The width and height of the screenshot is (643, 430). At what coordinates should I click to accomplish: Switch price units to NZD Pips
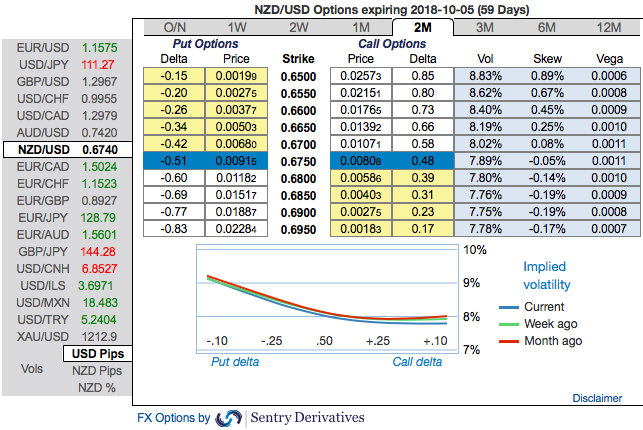pos(96,371)
